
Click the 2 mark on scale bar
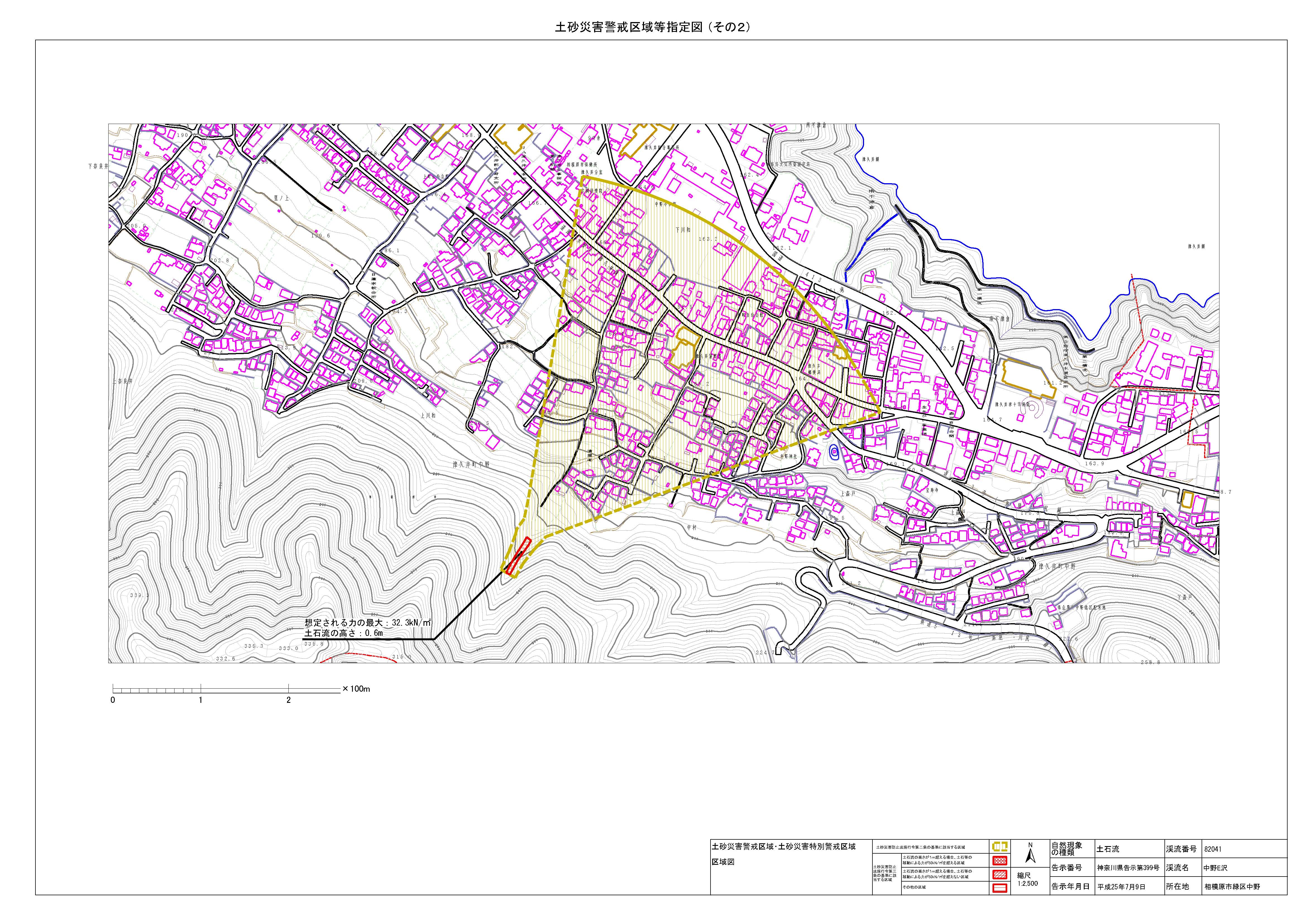point(288,700)
